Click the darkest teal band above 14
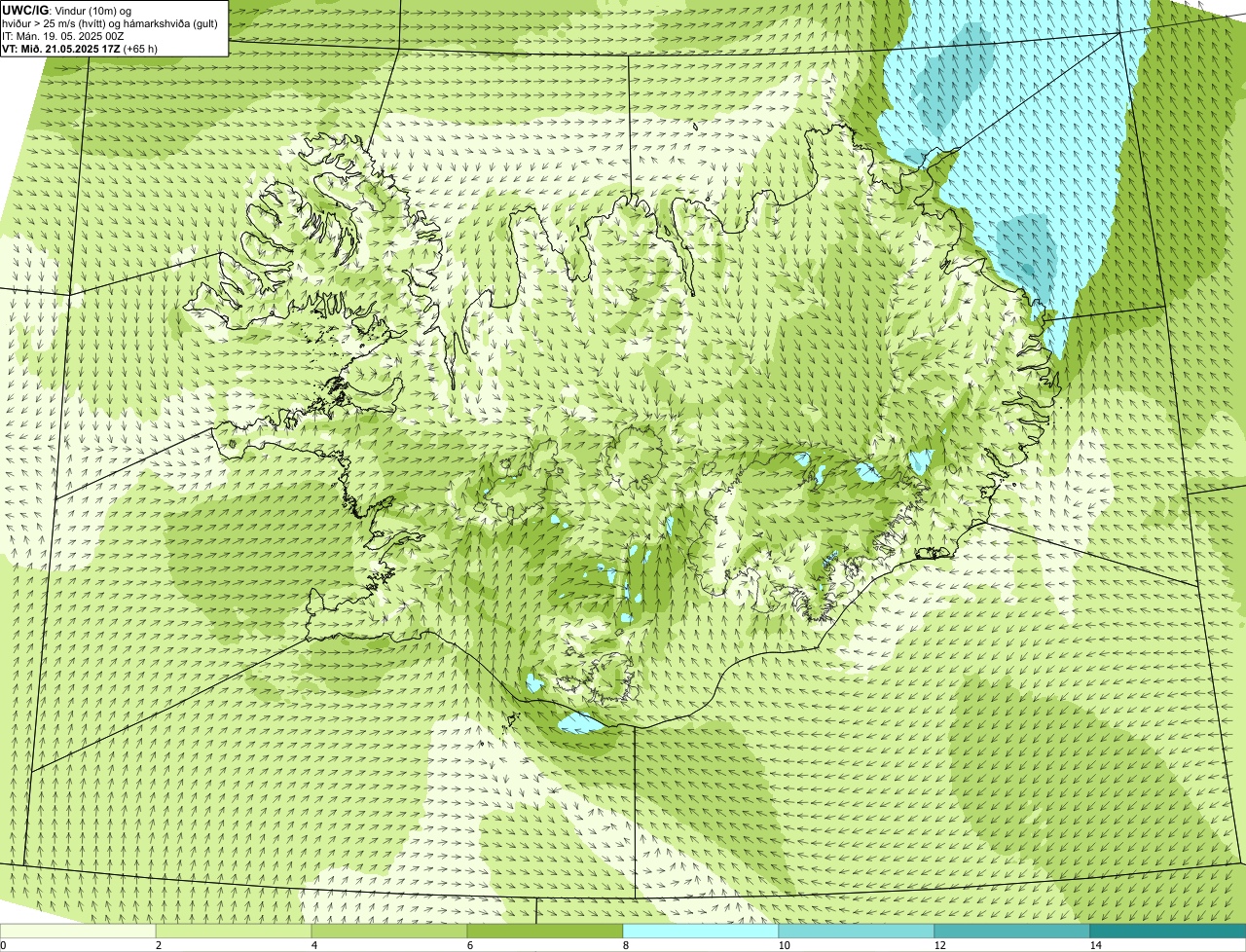The height and width of the screenshot is (952, 1246). click(x=1168, y=931)
